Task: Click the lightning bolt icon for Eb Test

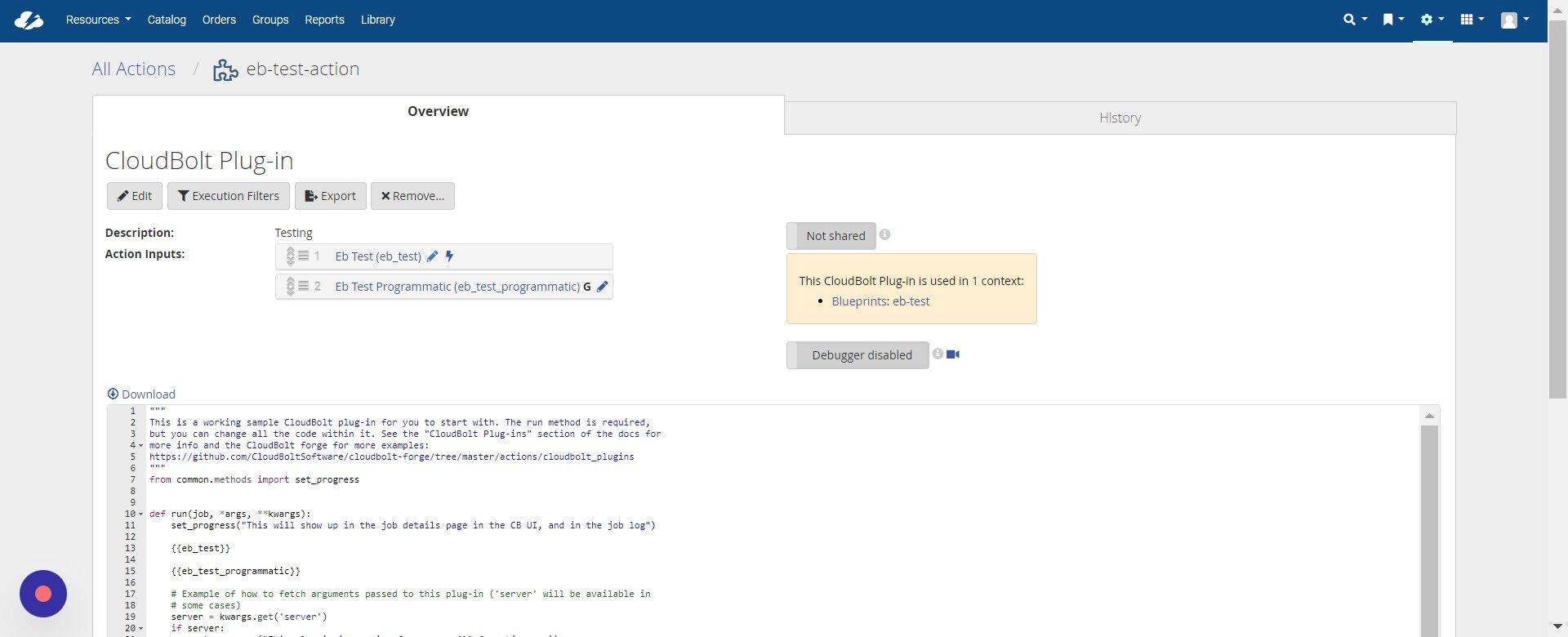Action: click(449, 256)
